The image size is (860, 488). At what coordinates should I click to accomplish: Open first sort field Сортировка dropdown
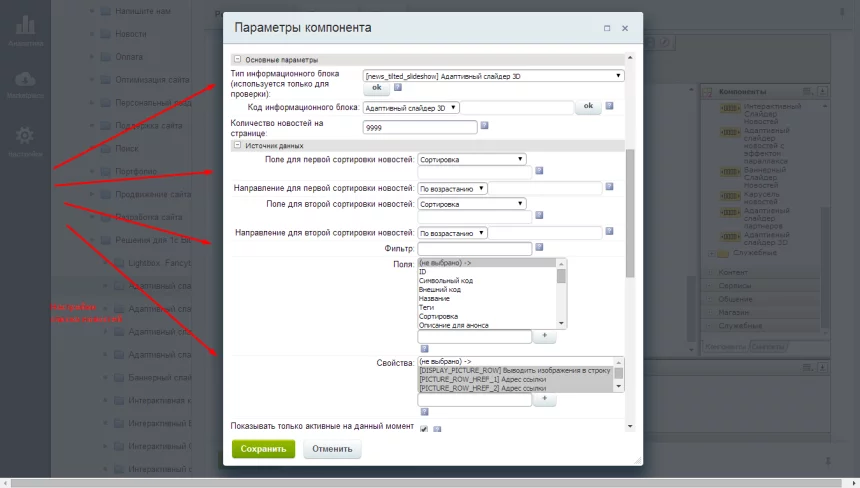click(x=472, y=159)
